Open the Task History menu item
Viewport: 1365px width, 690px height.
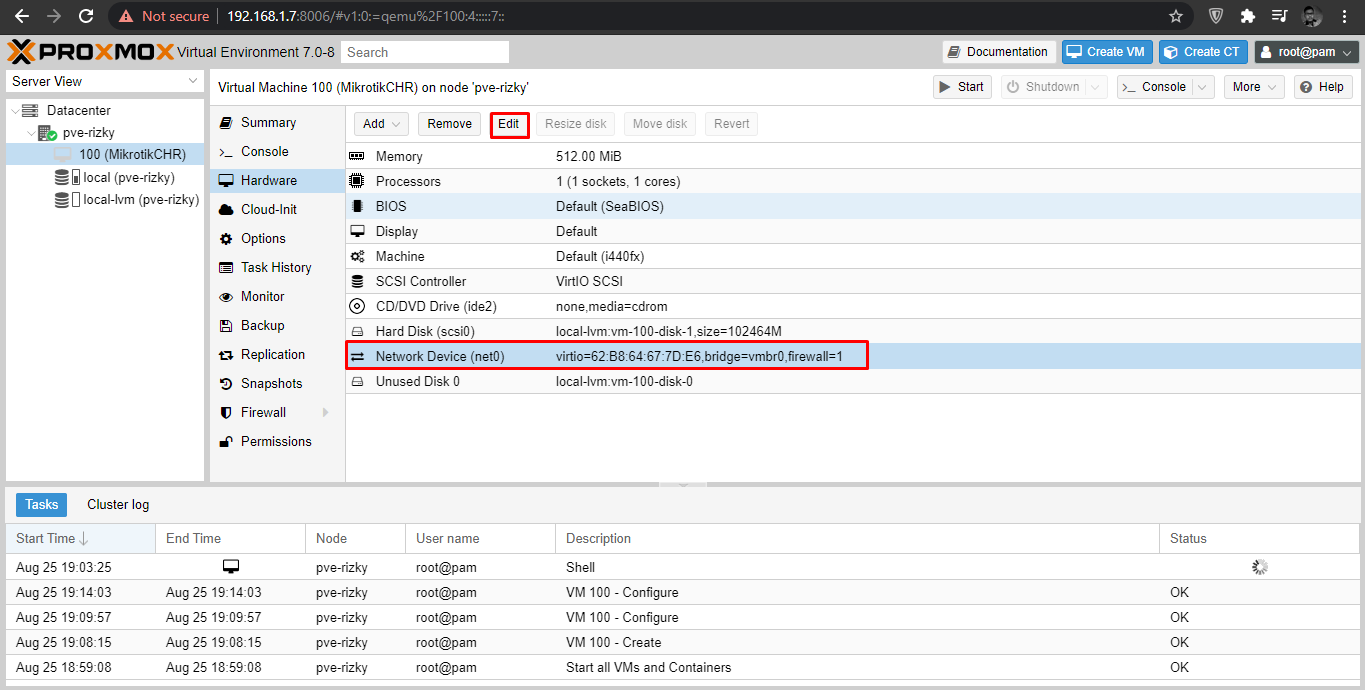(277, 268)
